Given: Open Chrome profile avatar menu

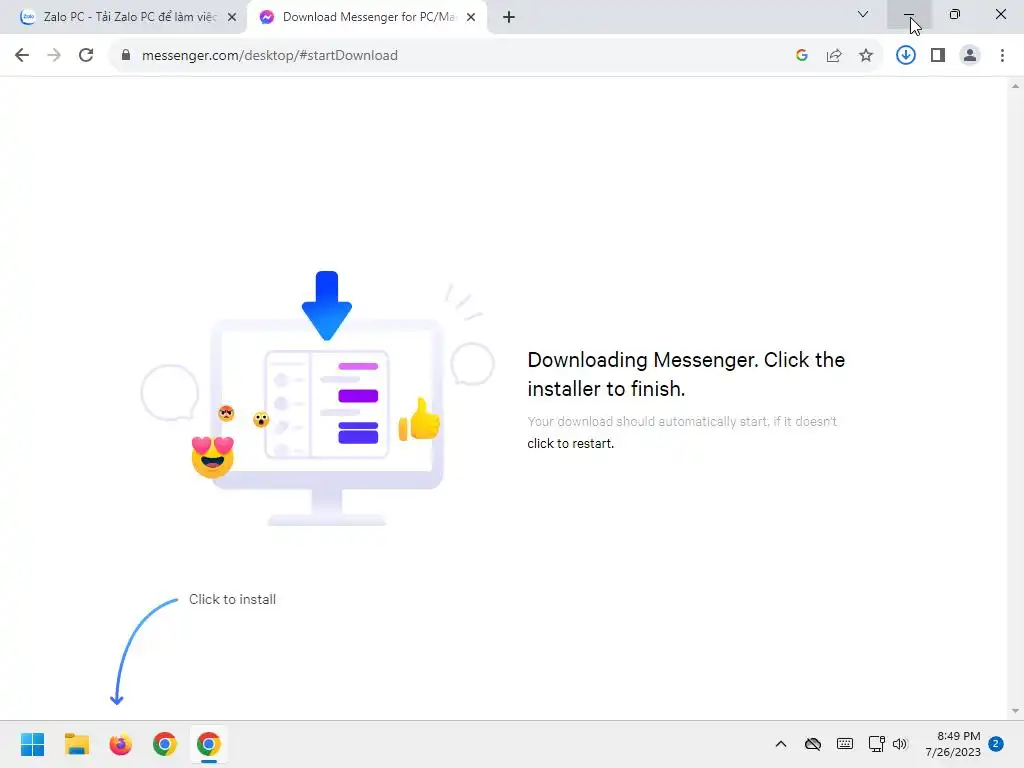Looking at the screenshot, I should 970,56.
